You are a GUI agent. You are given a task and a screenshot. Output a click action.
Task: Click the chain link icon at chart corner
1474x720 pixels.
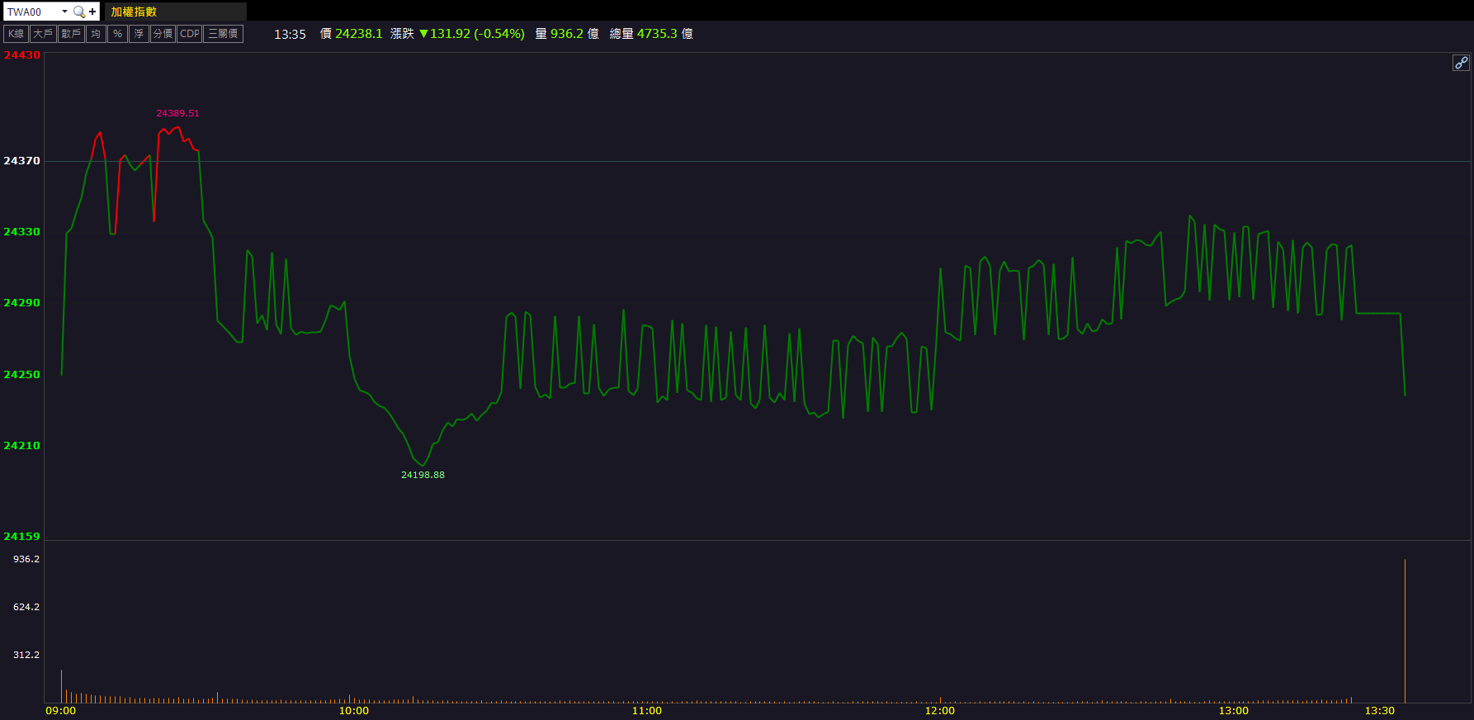pyautogui.click(x=1461, y=63)
